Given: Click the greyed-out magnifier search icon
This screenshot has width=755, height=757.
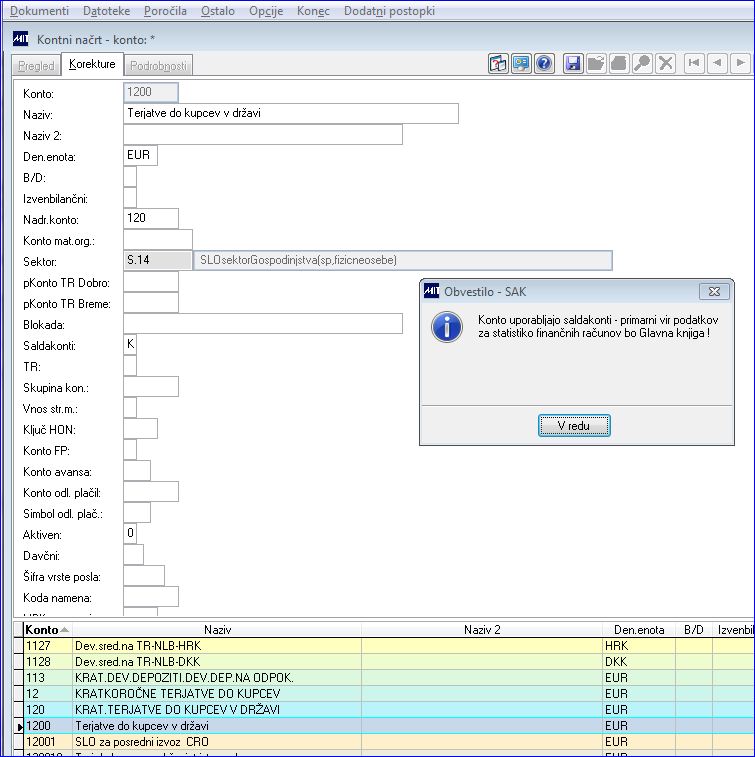Looking at the screenshot, I should coord(642,63).
